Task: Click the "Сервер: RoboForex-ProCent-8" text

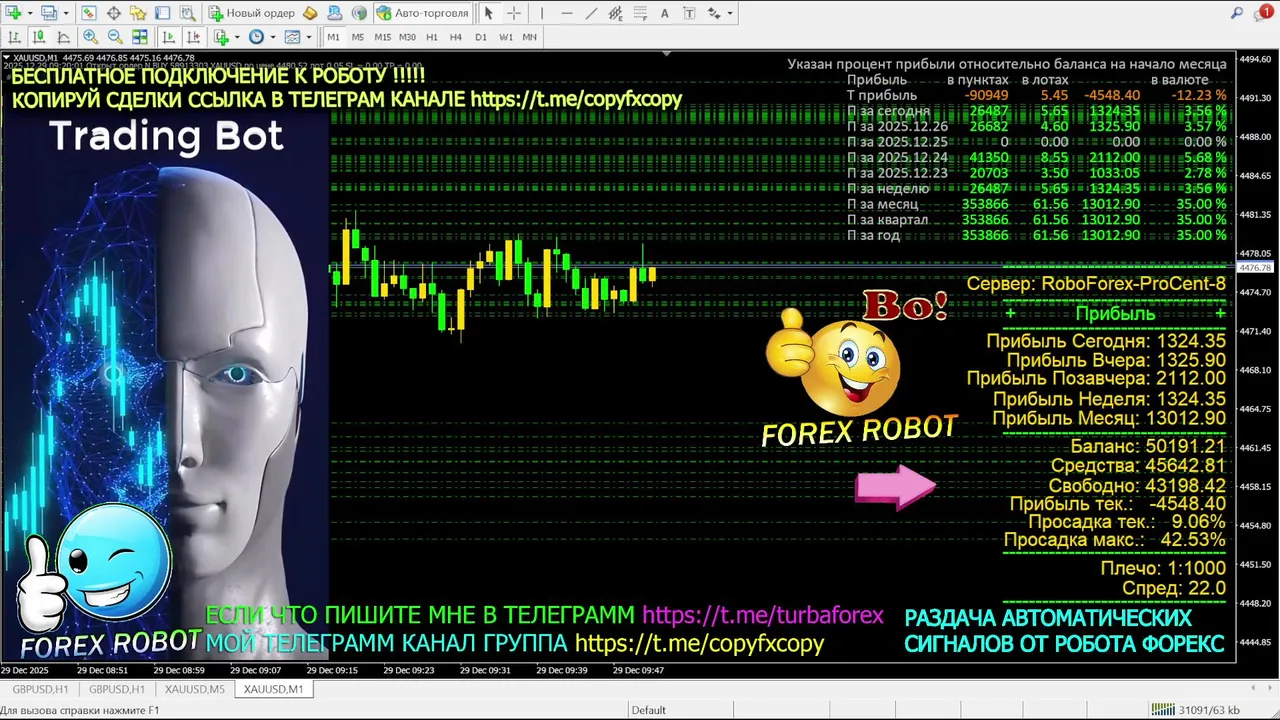Action: coord(1096,284)
